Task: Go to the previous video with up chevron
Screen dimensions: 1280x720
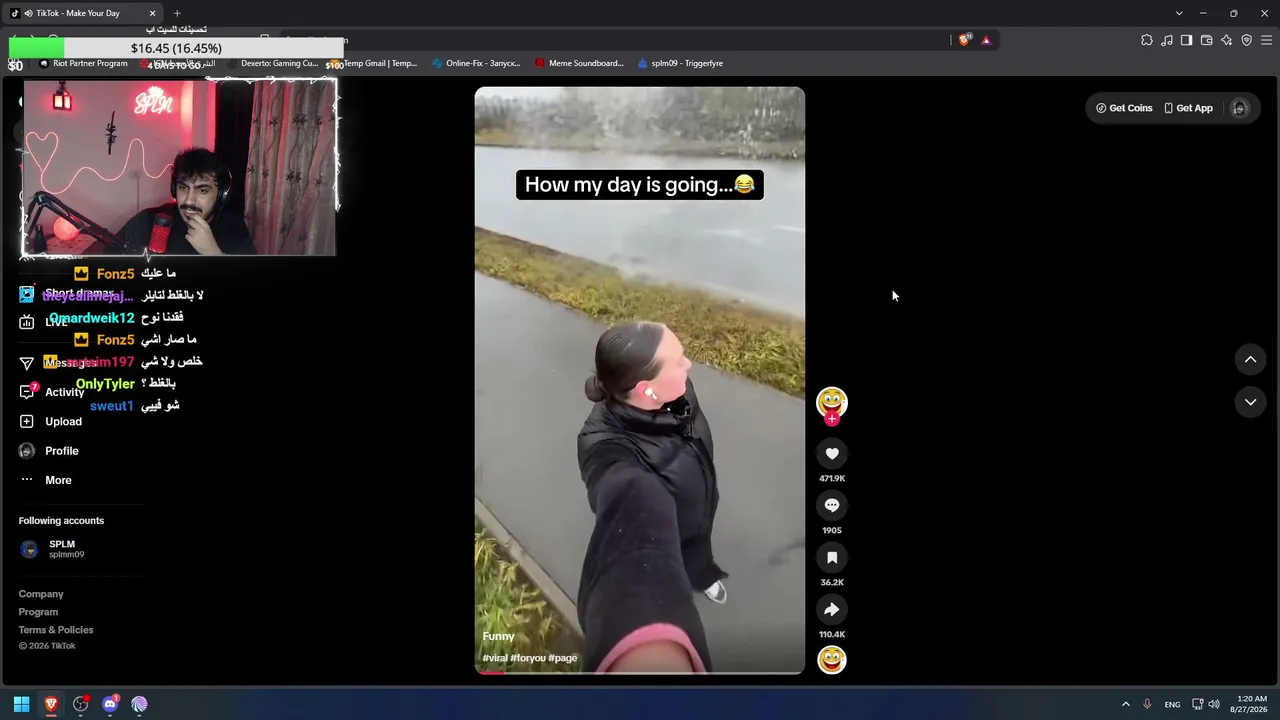Action: [1250, 359]
